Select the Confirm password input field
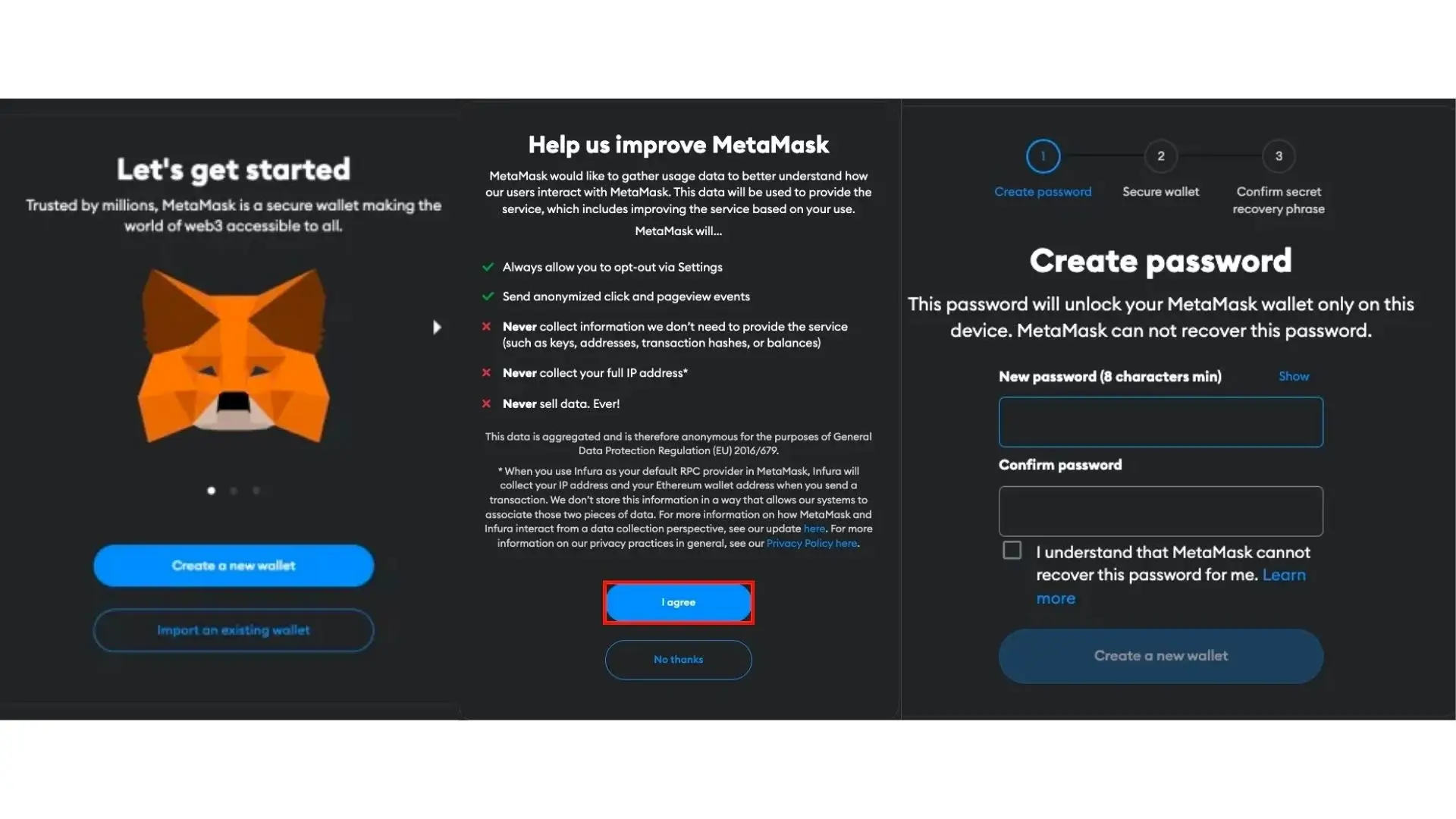 pos(1160,510)
